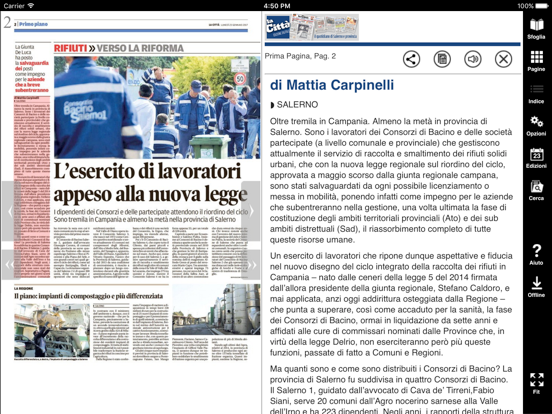
Task: Share the article with share icon
Action: pyautogui.click(x=411, y=59)
